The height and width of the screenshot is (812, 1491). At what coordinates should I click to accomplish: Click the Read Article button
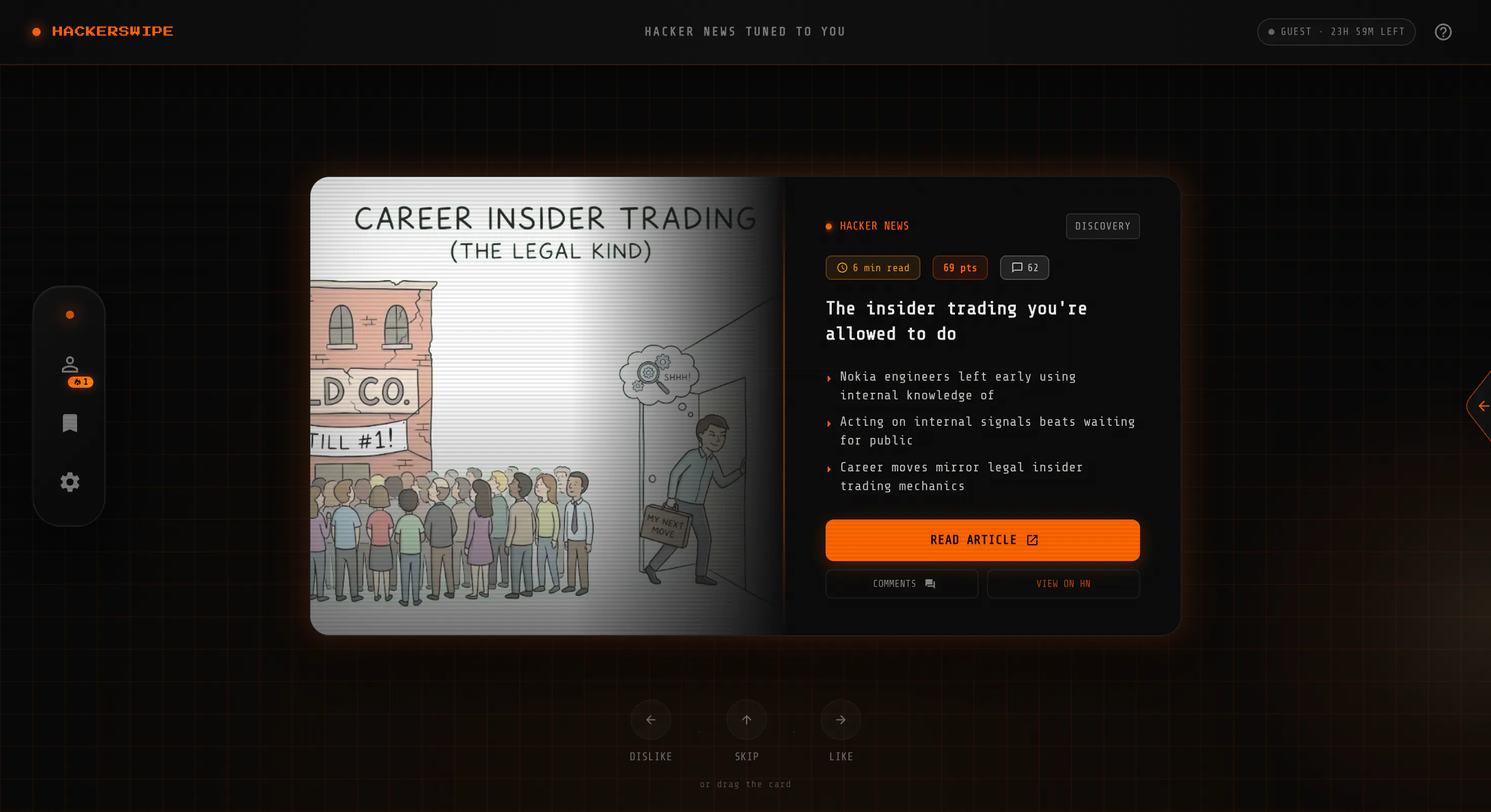pos(982,540)
